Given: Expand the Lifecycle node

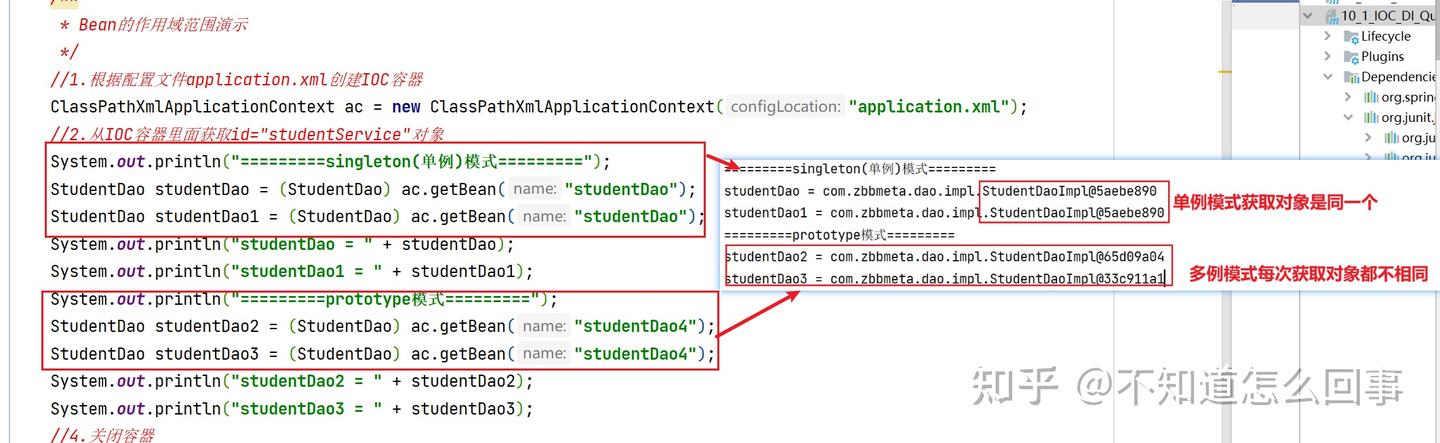Looking at the screenshot, I should tap(1328, 36).
